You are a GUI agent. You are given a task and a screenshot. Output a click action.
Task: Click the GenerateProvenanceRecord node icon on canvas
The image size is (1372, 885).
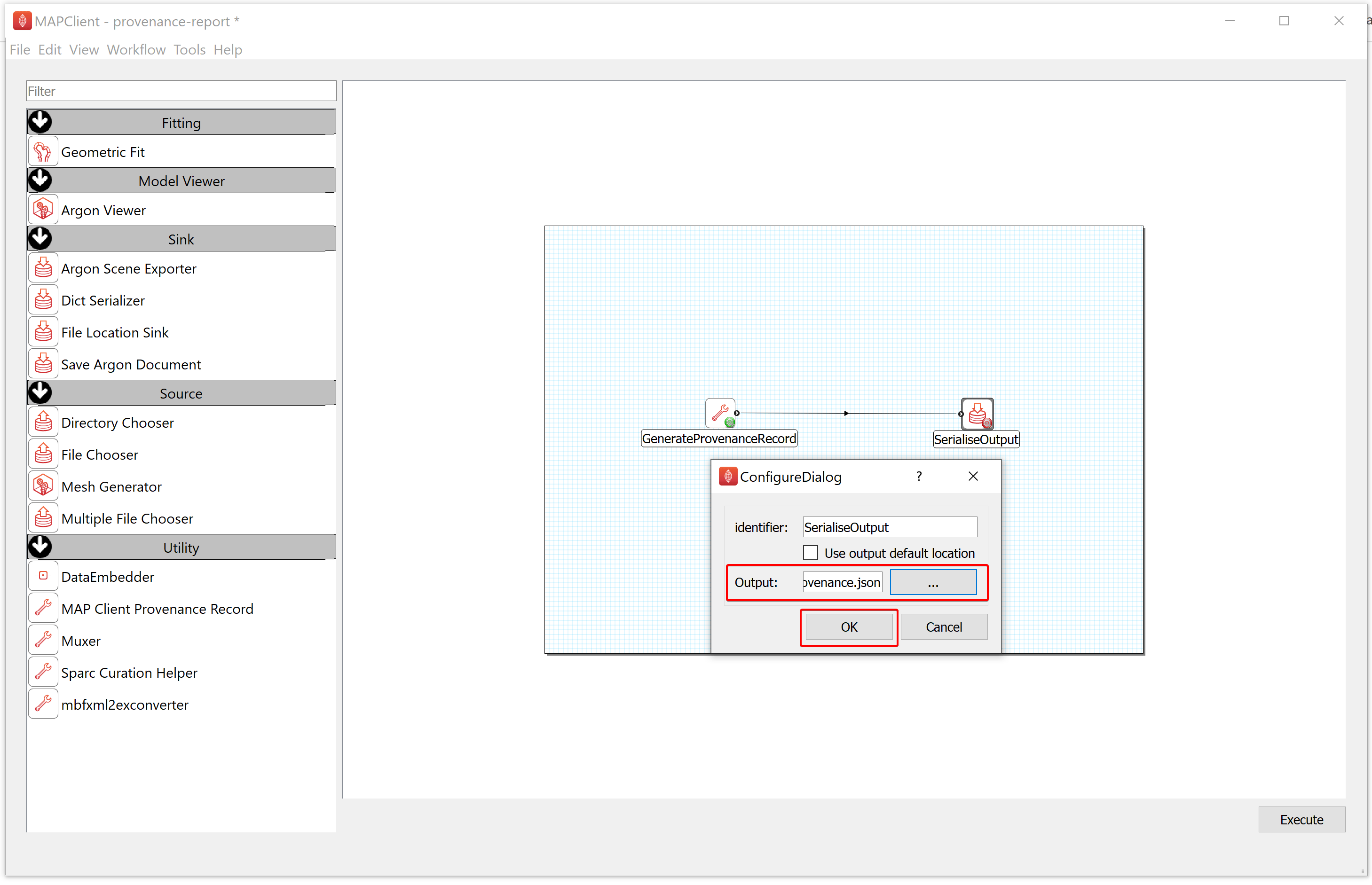pos(720,413)
